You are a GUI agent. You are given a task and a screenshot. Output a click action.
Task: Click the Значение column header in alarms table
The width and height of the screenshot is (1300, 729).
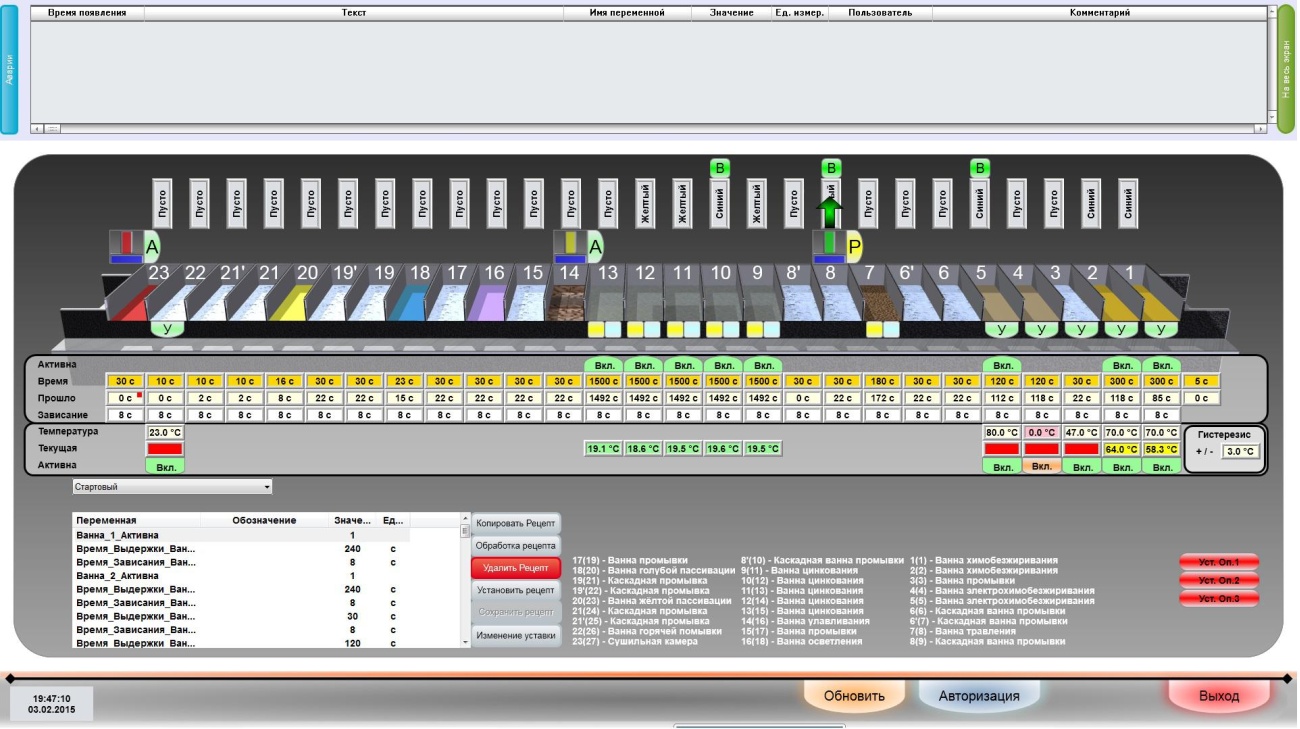pos(731,13)
